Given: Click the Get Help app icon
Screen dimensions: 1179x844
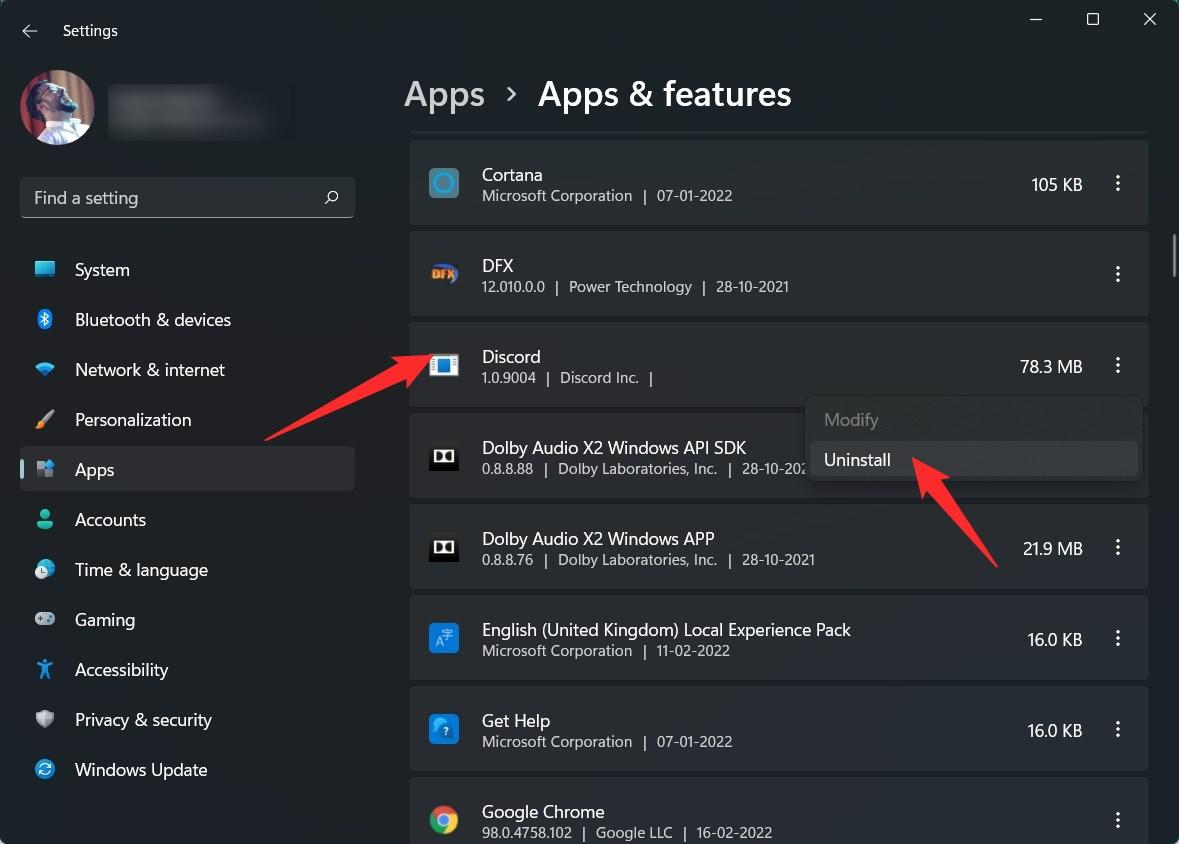Looking at the screenshot, I should (x=444, y=729).
